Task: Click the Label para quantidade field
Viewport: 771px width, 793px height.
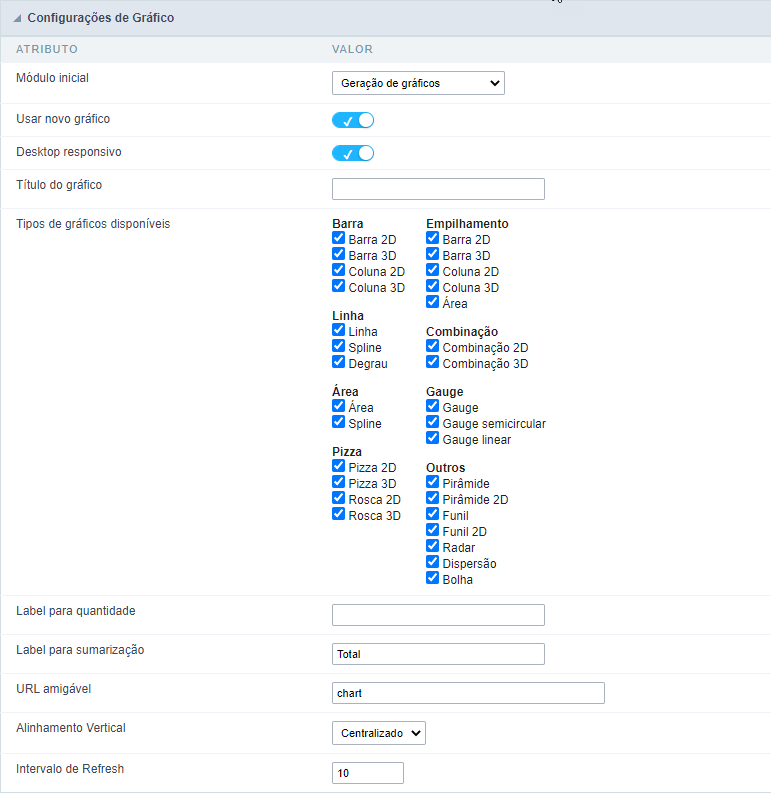Action: 438,615
